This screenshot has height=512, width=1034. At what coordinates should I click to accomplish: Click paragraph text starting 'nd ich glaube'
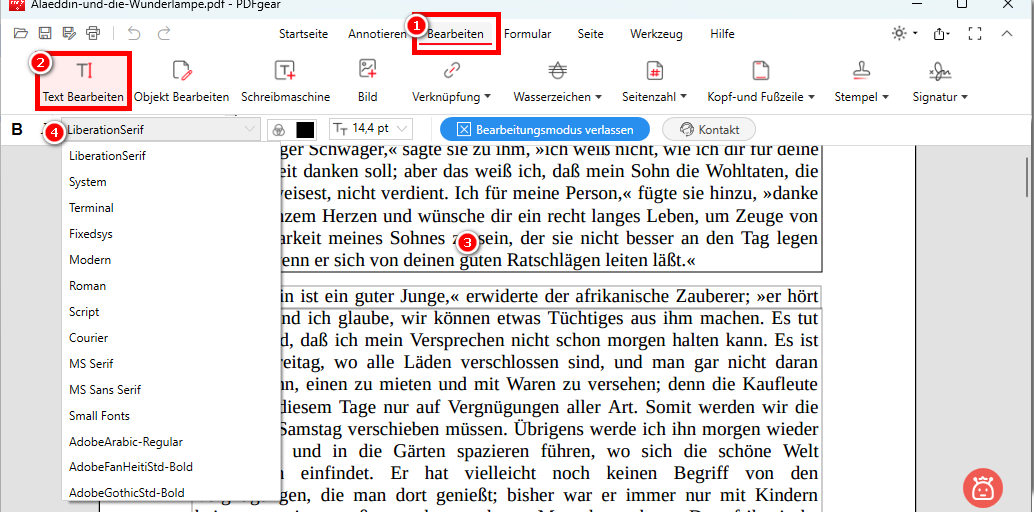551,318
